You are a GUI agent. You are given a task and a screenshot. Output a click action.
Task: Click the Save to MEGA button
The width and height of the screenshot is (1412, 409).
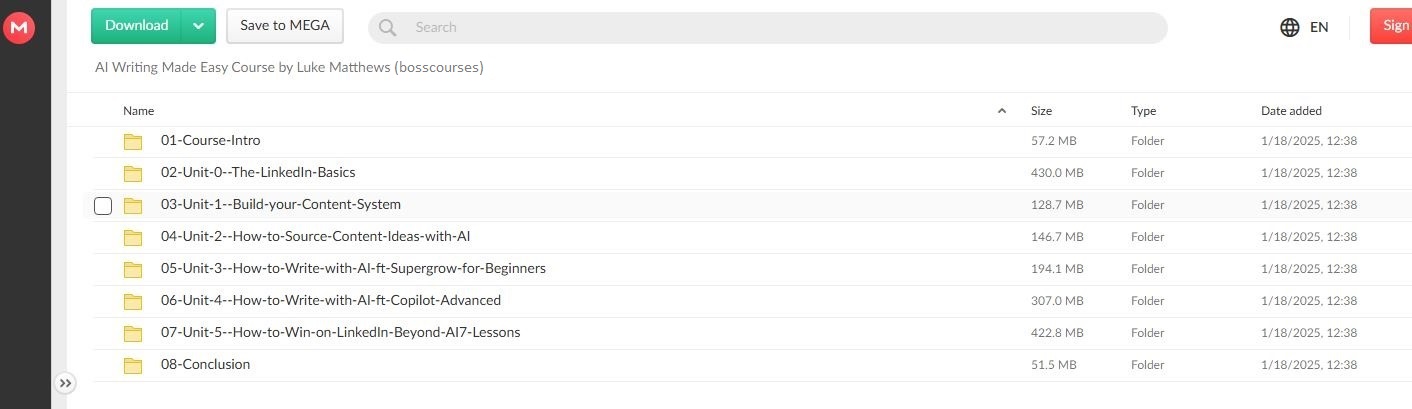tap(285, 26)
